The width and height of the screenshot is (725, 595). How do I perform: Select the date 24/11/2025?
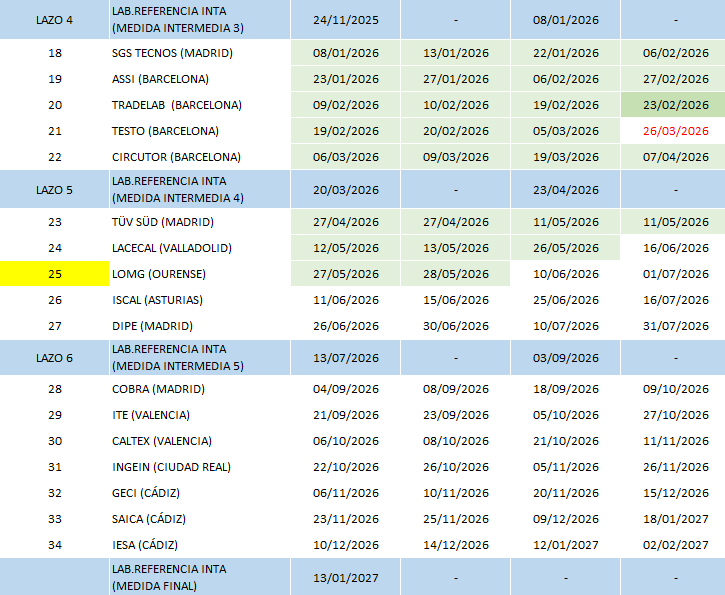tap(345, 20)
